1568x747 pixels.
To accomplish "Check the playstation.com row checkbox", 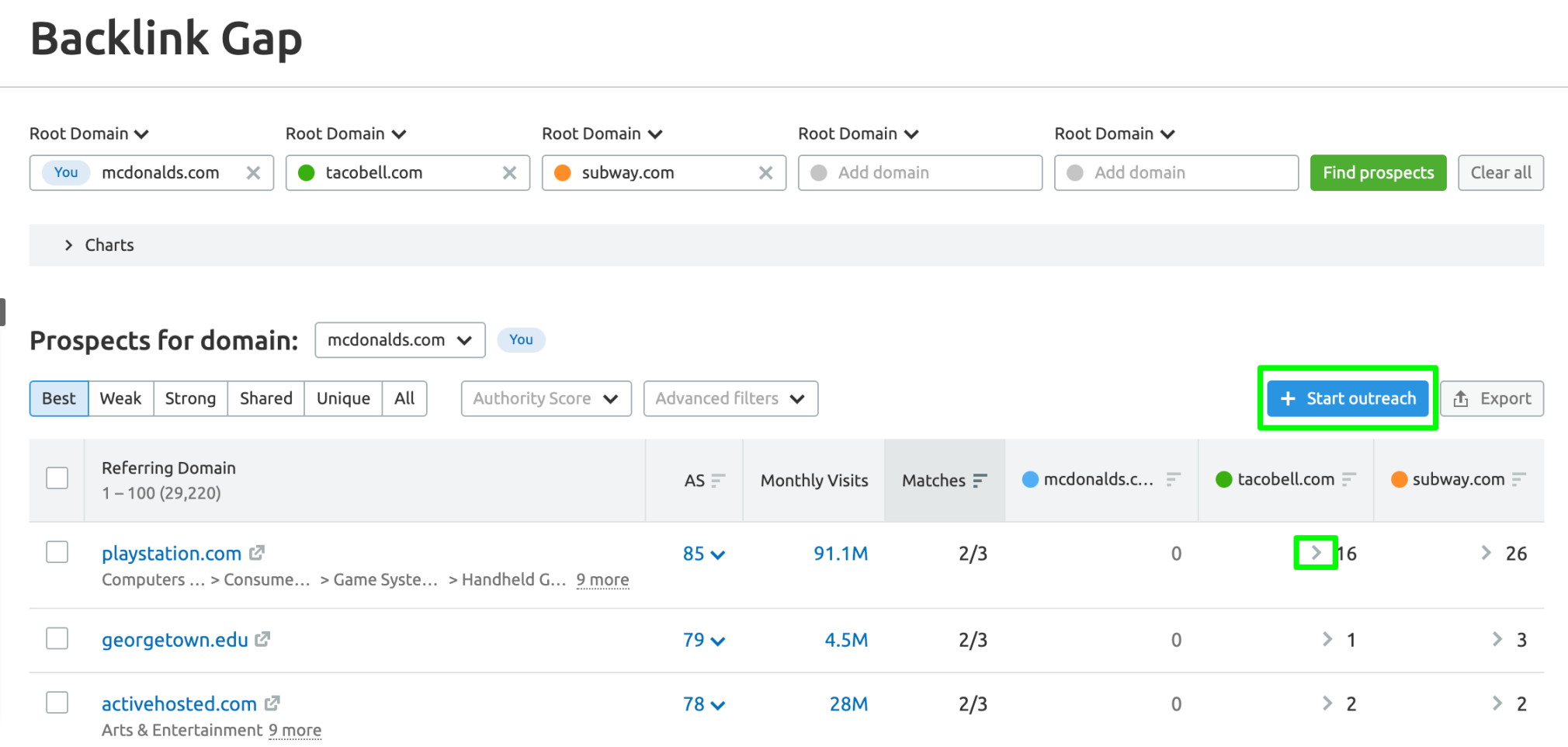I will pyautogui.click(x=57, y=552).
